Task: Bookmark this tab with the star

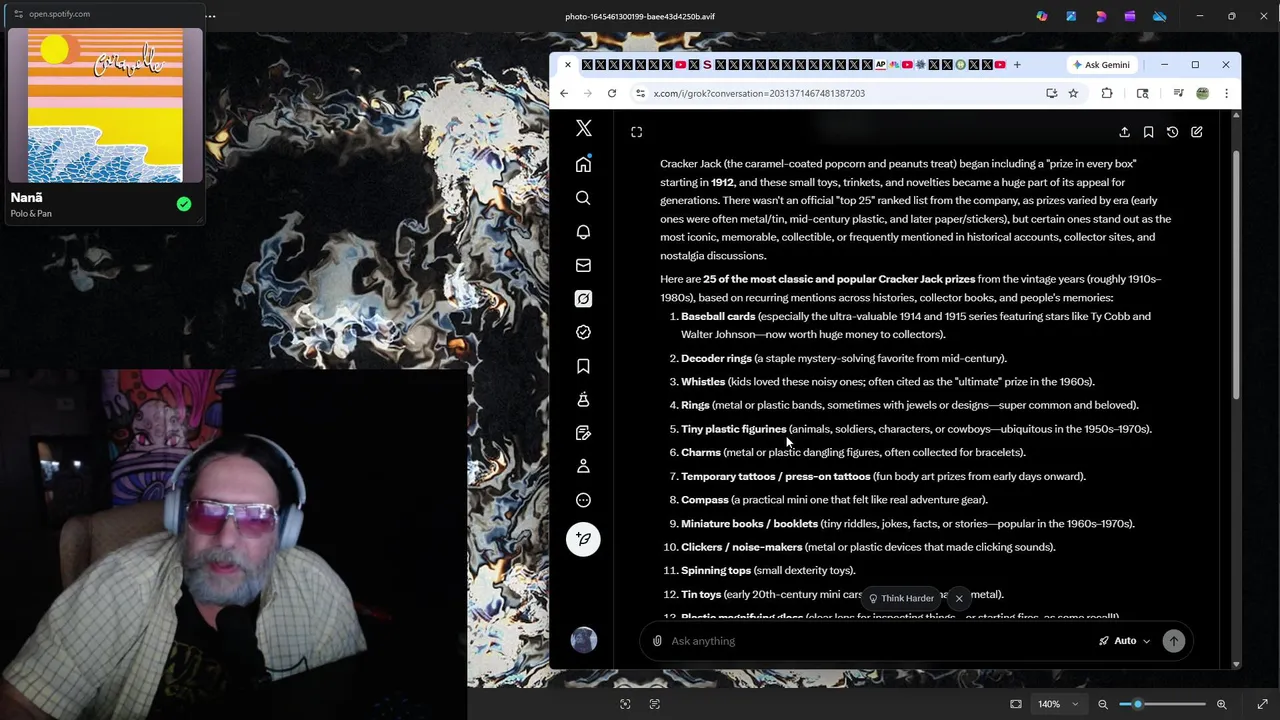Action: 1073,93
